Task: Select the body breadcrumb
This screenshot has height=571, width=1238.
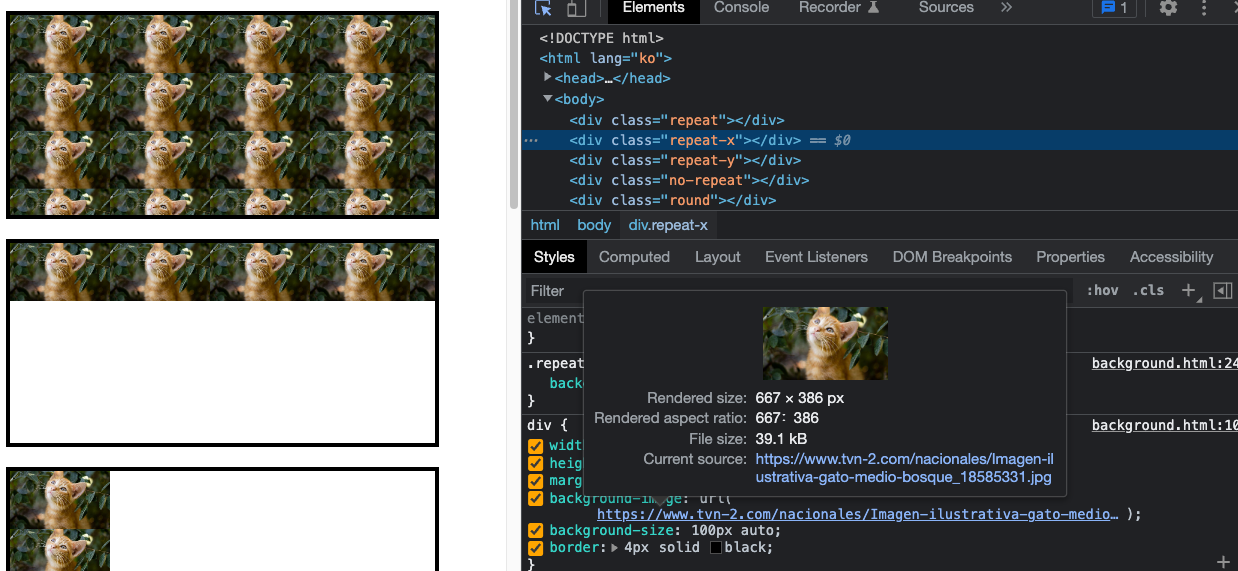Action: point(594,225)
